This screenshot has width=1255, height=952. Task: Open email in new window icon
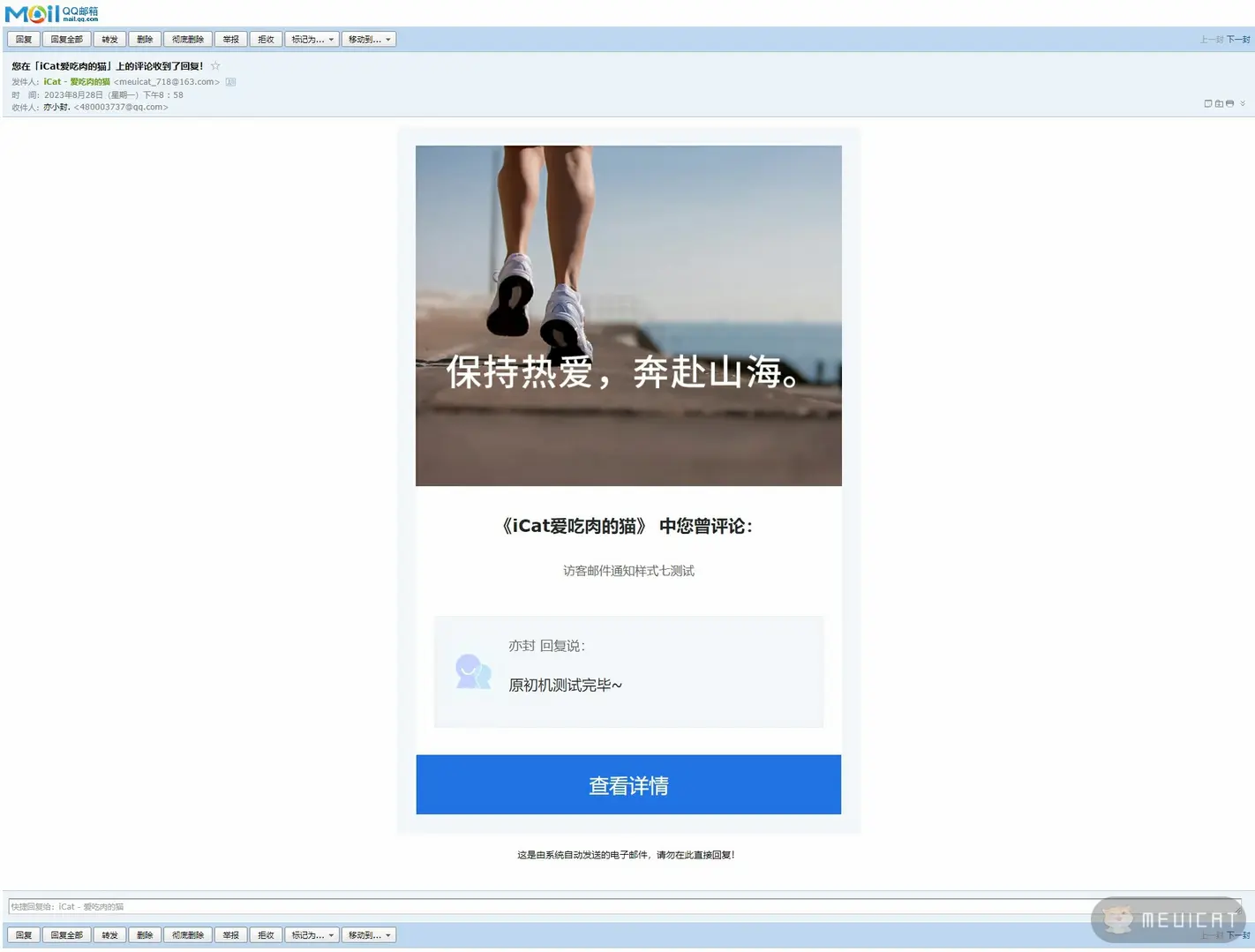pos(1208,104)
